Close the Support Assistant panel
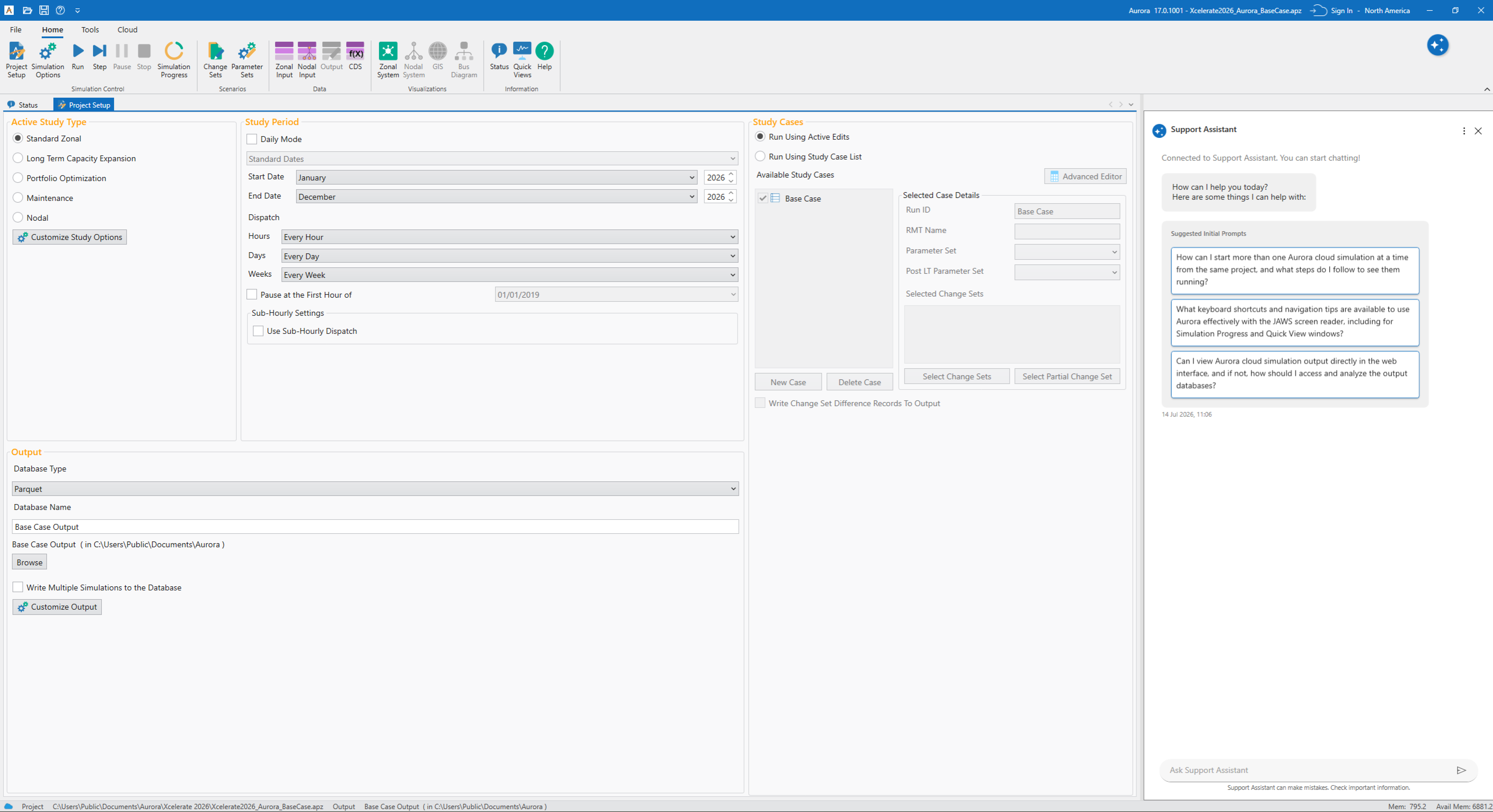The image size is (1493, 812). (1478, 131)
